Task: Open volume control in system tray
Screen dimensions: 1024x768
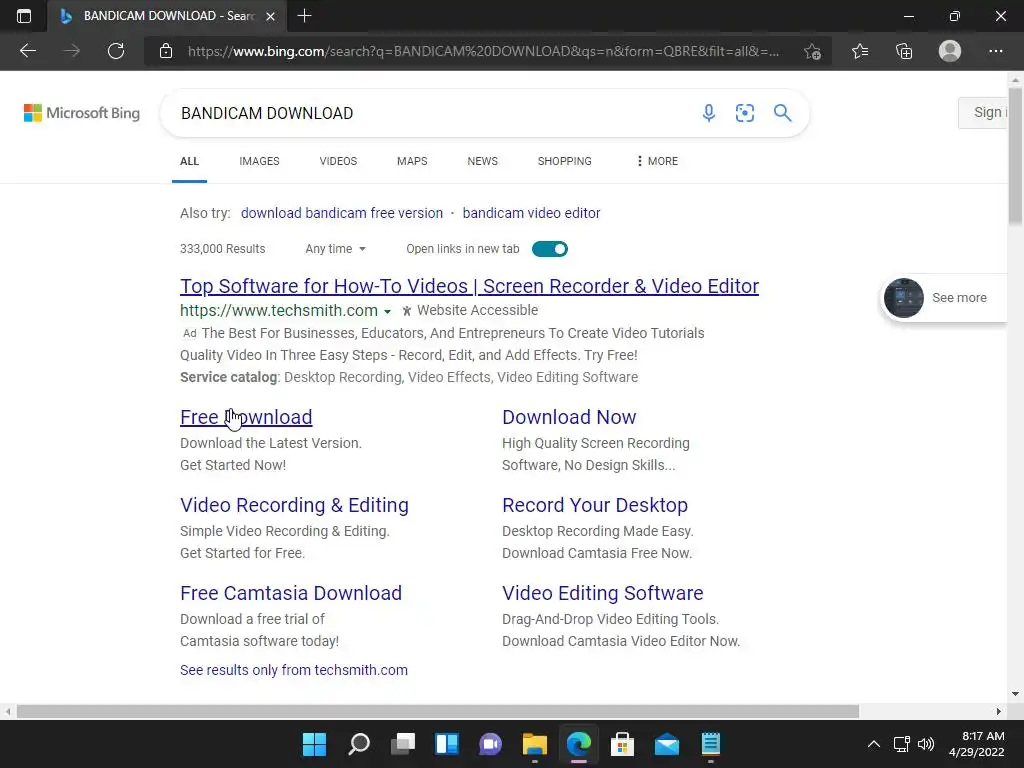Action: click(926, 744)
